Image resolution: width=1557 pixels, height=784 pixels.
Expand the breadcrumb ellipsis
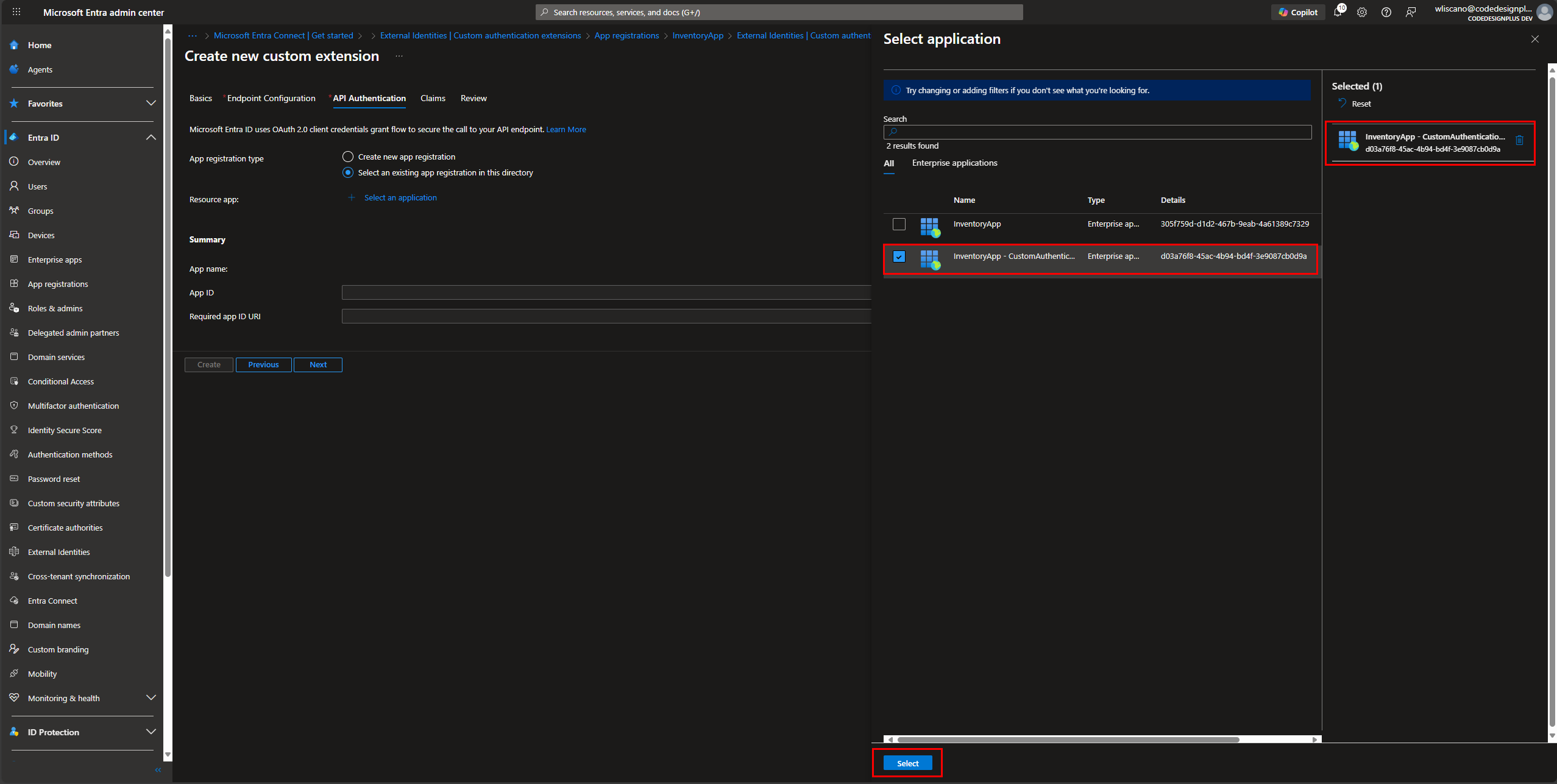[193, 36]
